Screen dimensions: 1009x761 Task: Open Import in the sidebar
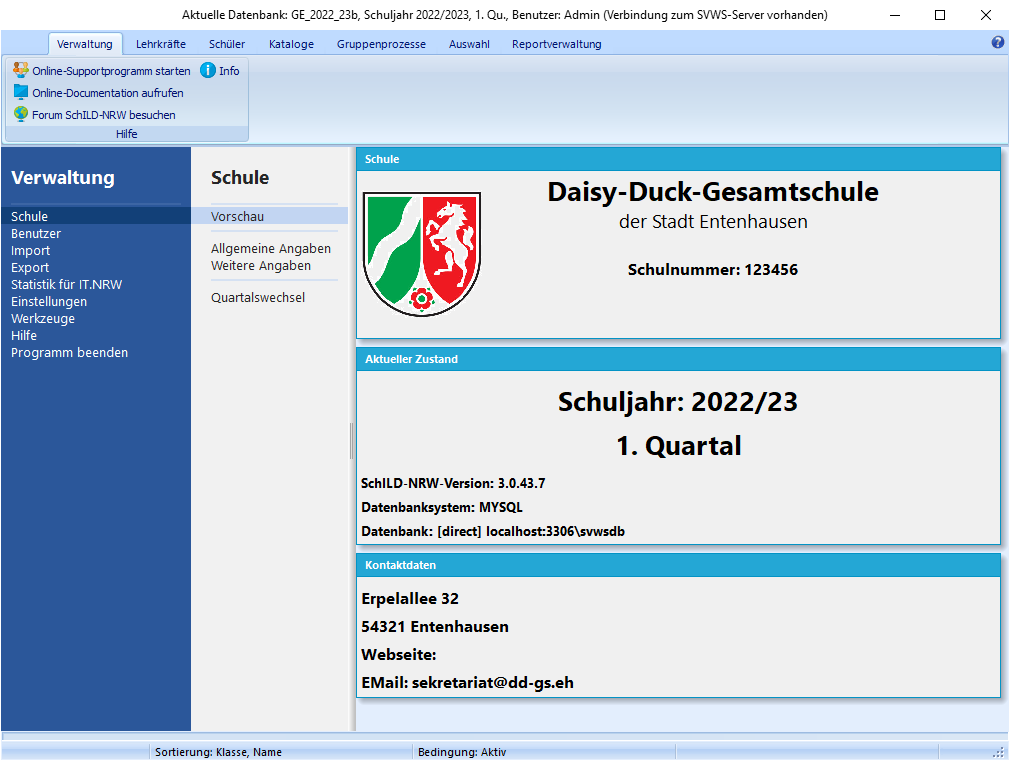pyautogui.click(x=30, y=250)
